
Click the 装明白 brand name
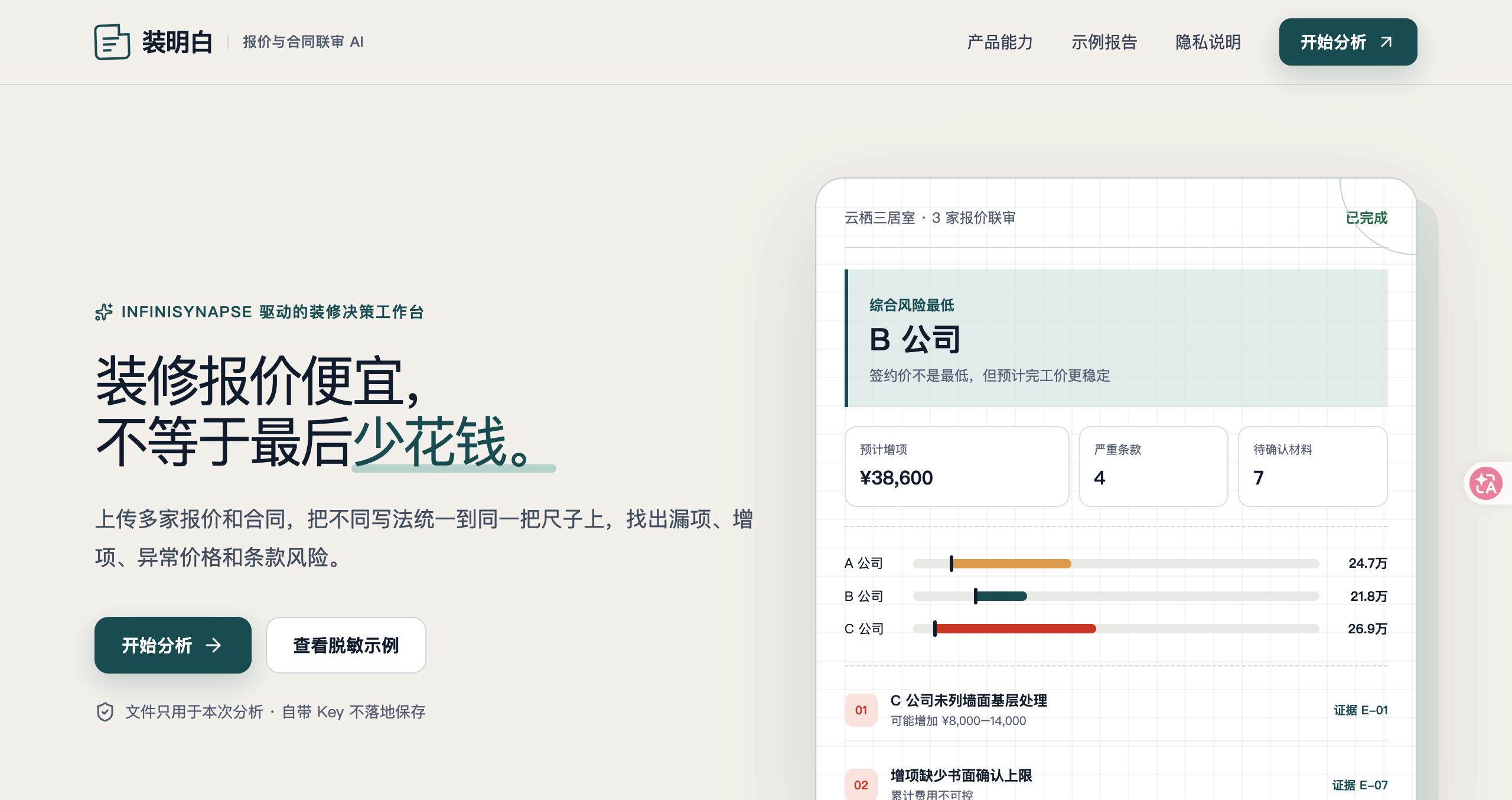(177, 42)
